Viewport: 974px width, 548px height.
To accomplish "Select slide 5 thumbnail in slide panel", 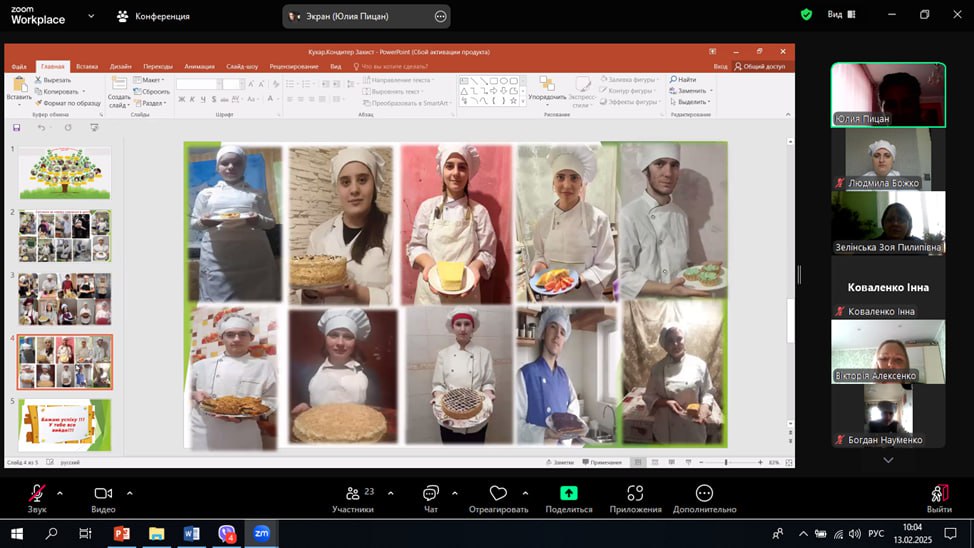I will [x=65, y=424].
